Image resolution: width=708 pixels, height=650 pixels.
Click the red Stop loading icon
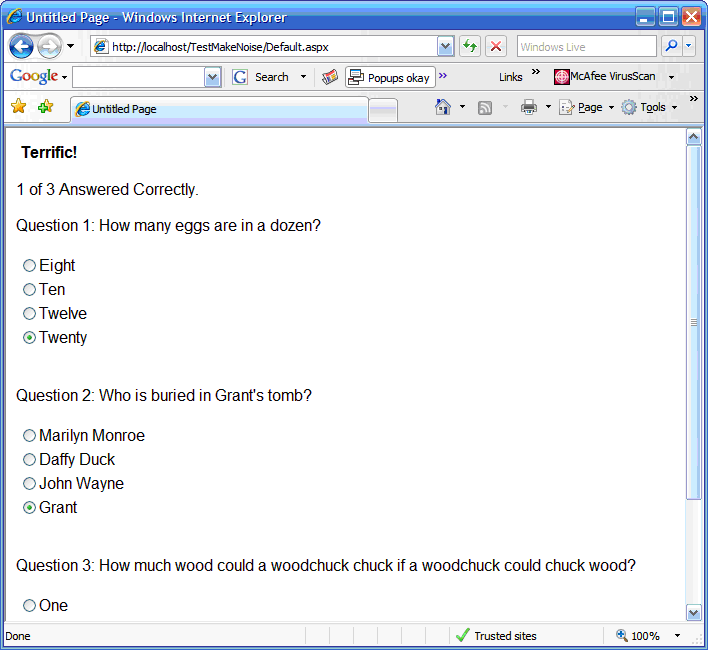[496, 46]
